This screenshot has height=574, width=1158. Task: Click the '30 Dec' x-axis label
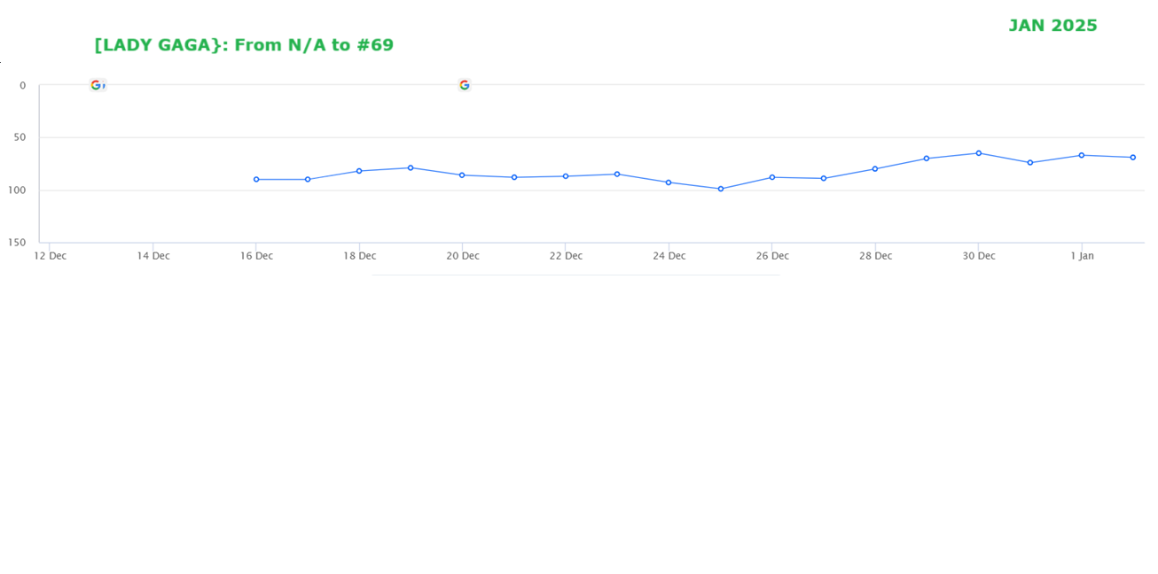[x=979, y=256]
